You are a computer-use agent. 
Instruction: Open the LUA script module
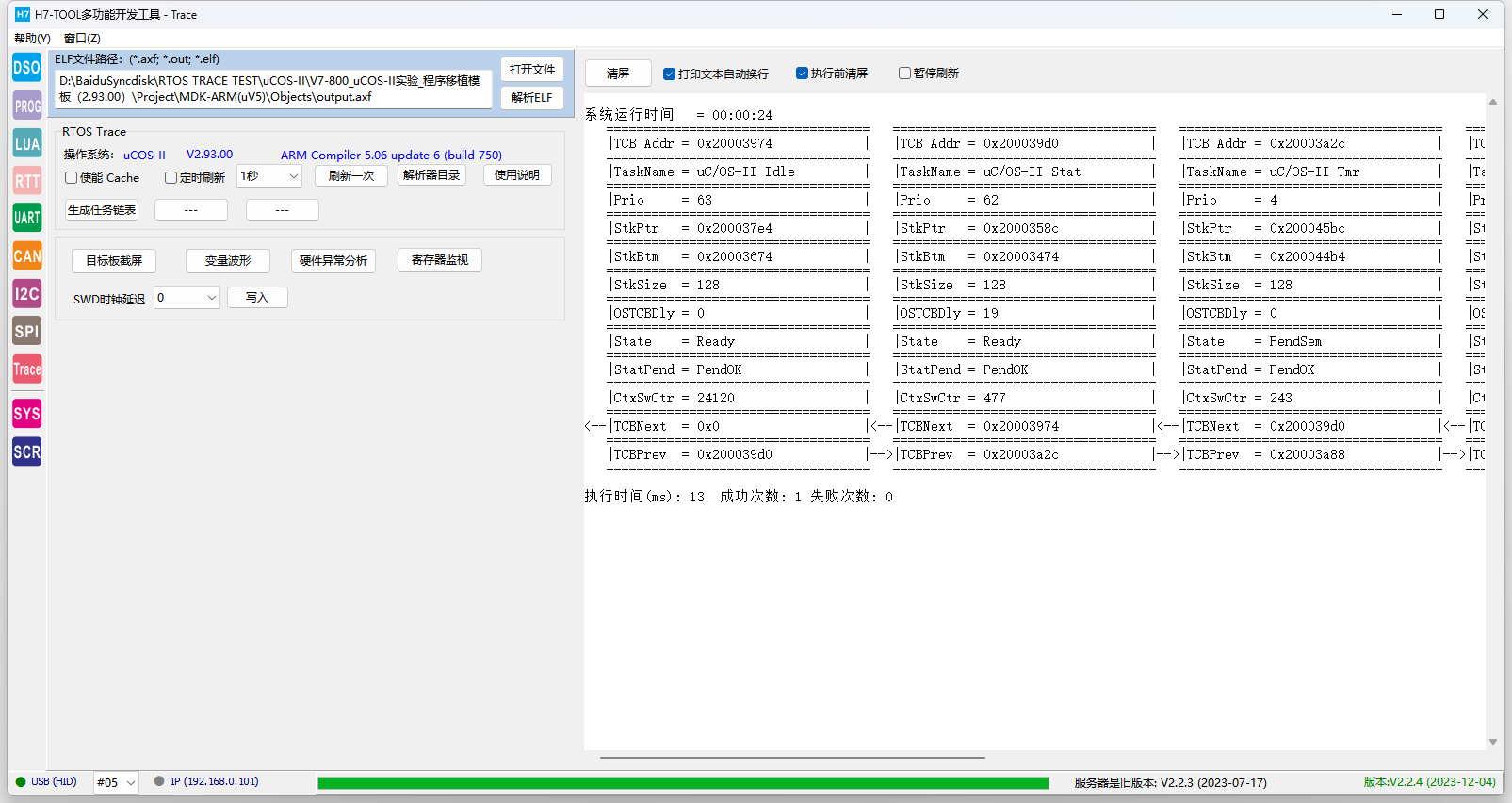[26, 143]
